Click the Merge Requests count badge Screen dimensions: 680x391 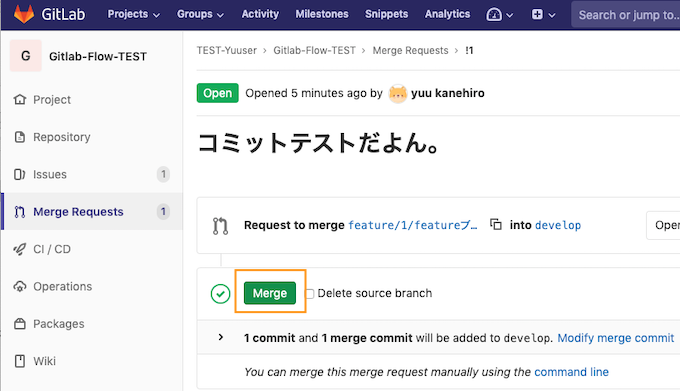point(163,212)
